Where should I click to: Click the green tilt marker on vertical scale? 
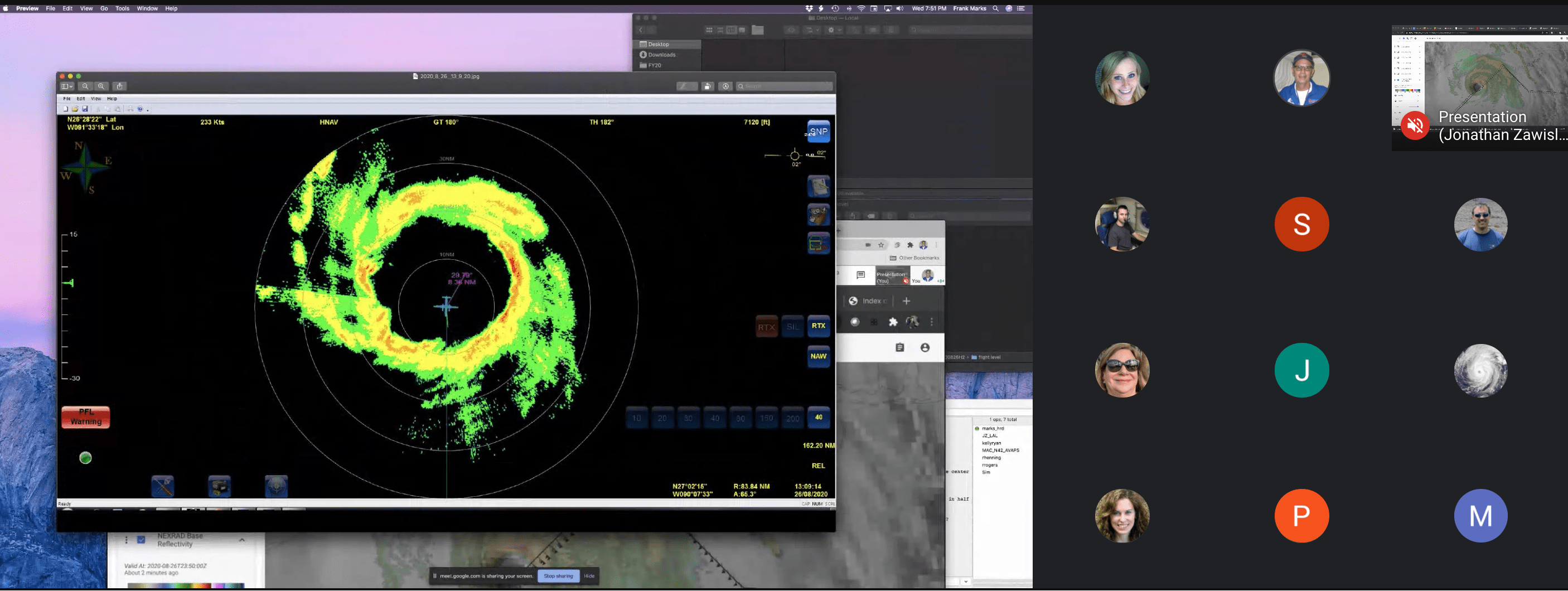(x=69, y=284)
